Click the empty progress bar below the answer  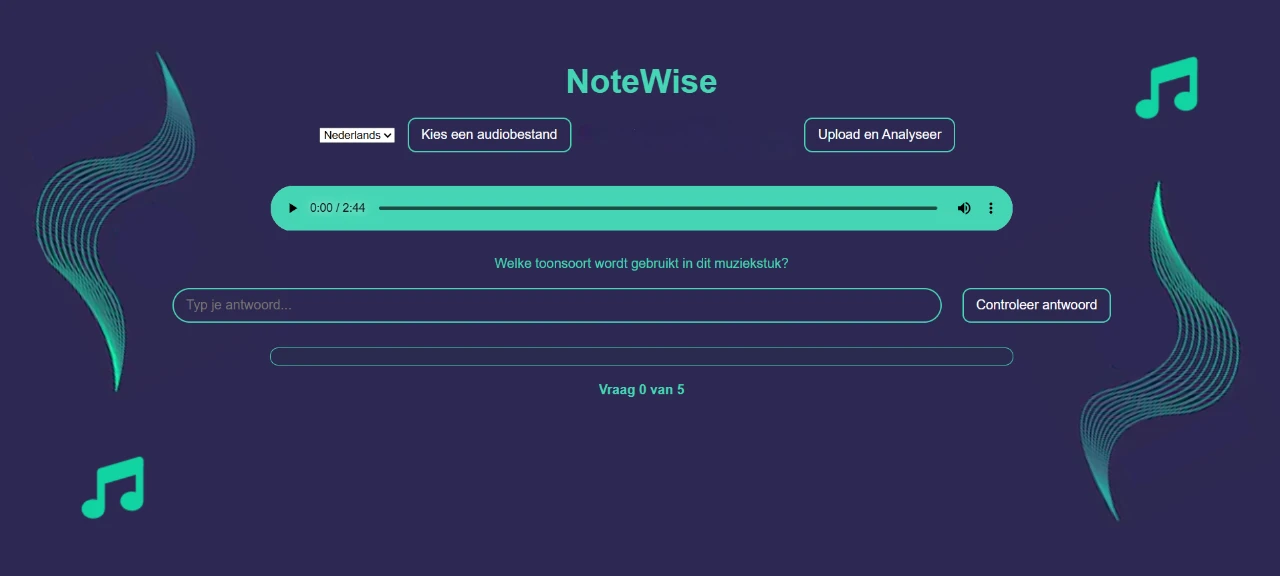coord(641,356)
